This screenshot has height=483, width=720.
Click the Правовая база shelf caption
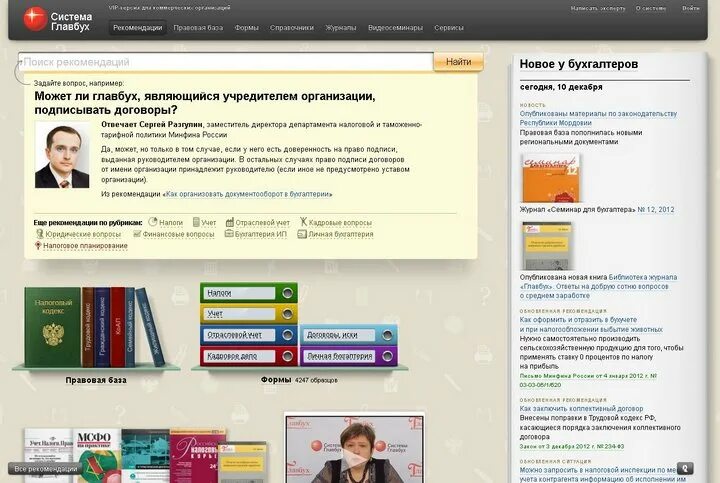(96, 380)
